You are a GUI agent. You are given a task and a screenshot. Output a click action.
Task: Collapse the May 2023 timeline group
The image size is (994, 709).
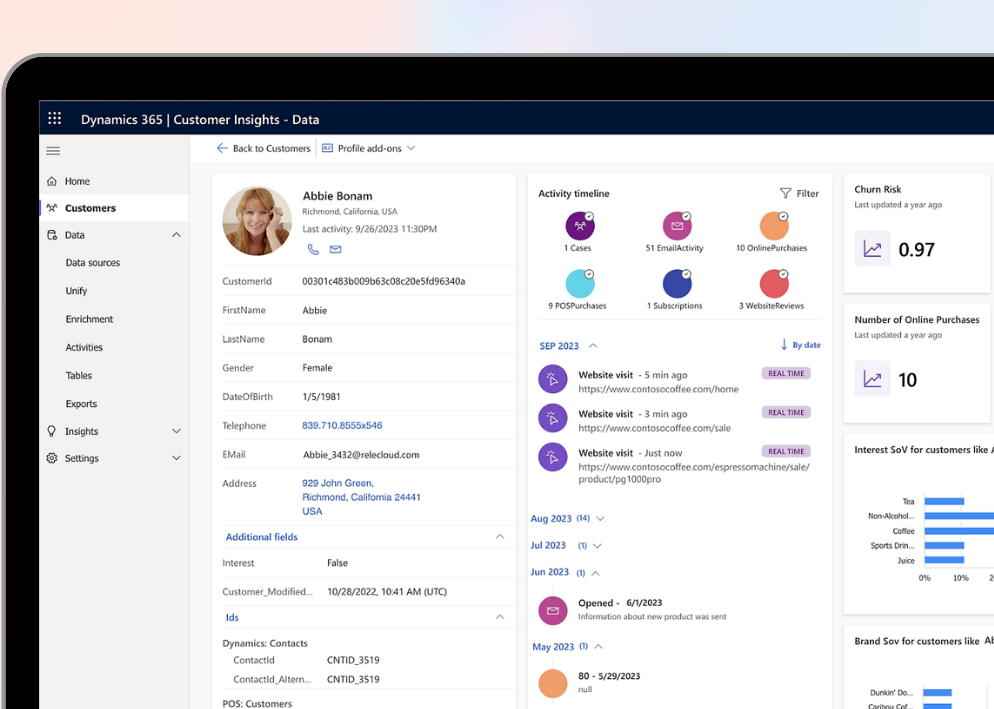tap(598, 646)
